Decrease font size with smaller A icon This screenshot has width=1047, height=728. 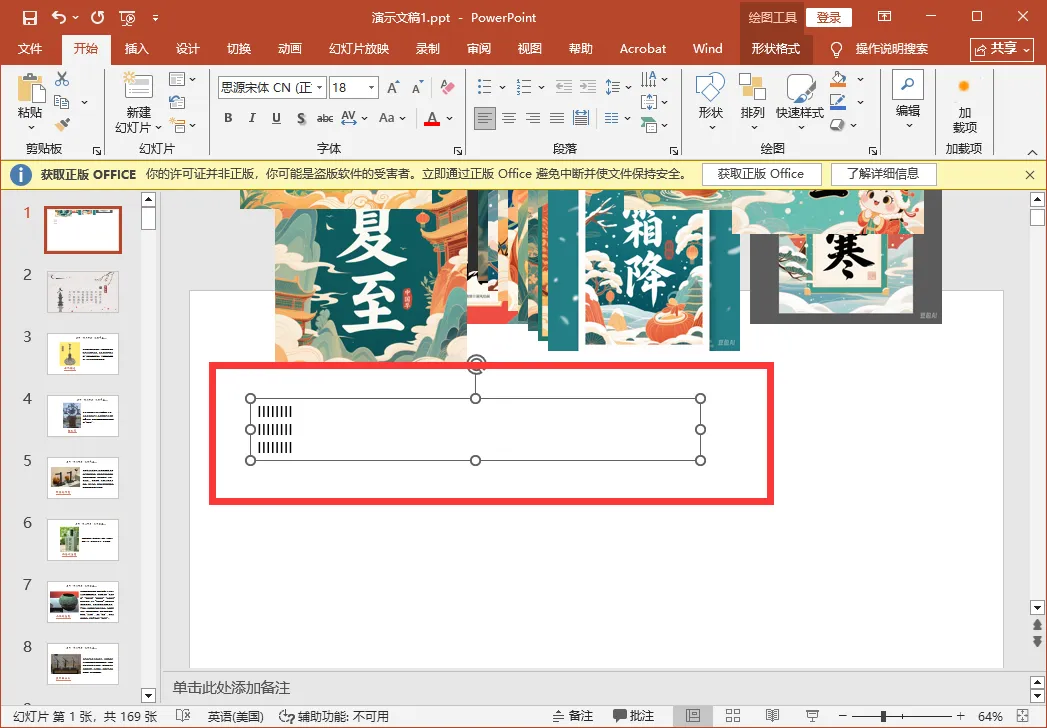click(417, 87)
